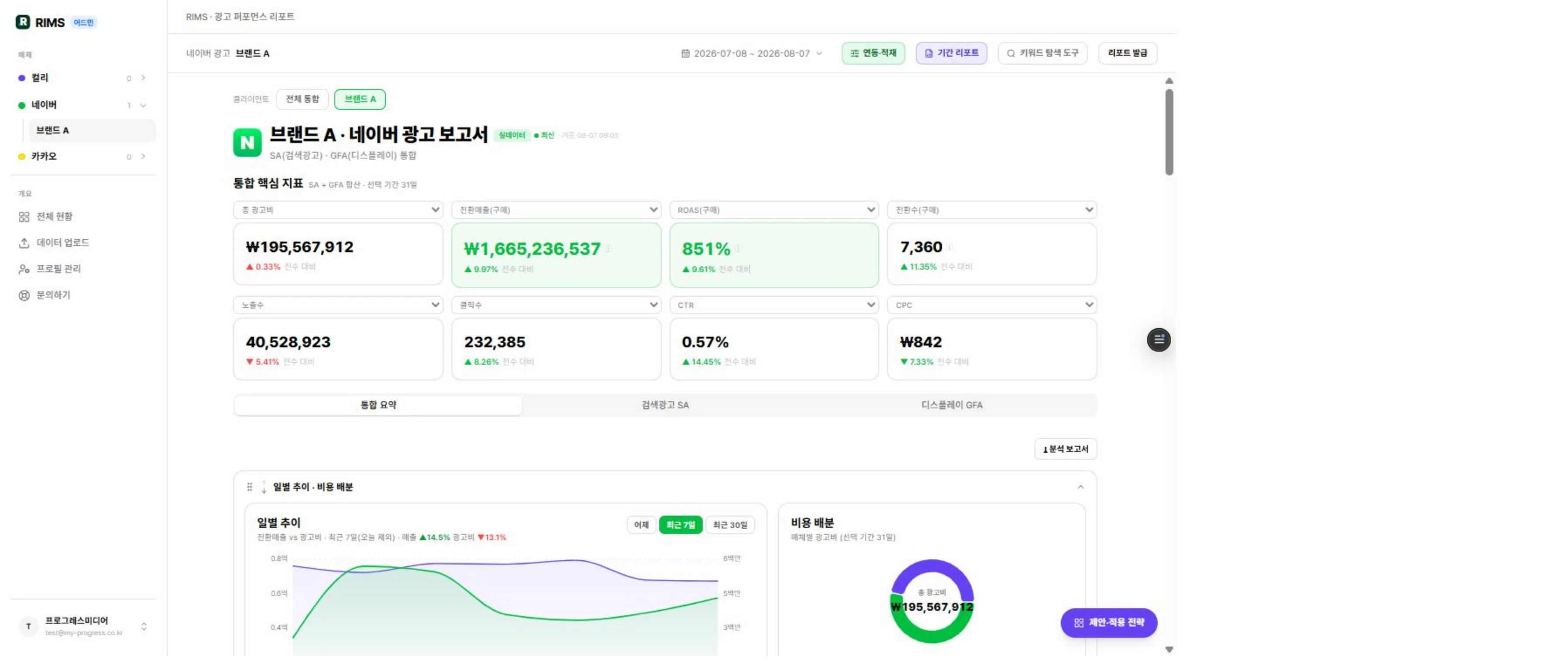Open the 전환매출(구매) metric dropdown
Image resolution: width=1568 pixels, height=664 pixels.
(x=556, y=210)
